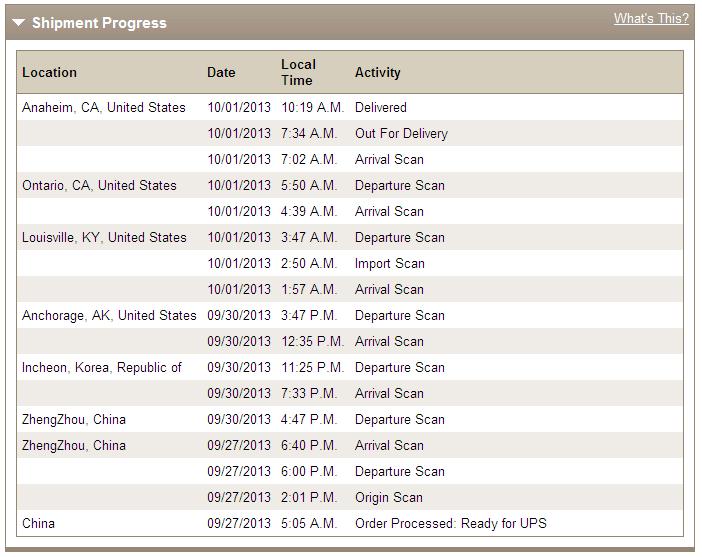Select the Local Time column header

coord(298,72)
